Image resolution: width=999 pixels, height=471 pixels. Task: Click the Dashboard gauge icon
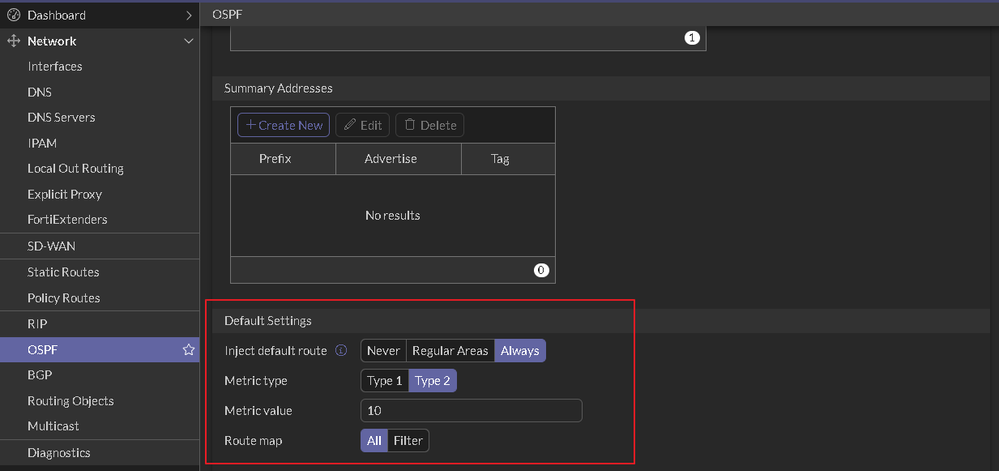click(14, 15)
